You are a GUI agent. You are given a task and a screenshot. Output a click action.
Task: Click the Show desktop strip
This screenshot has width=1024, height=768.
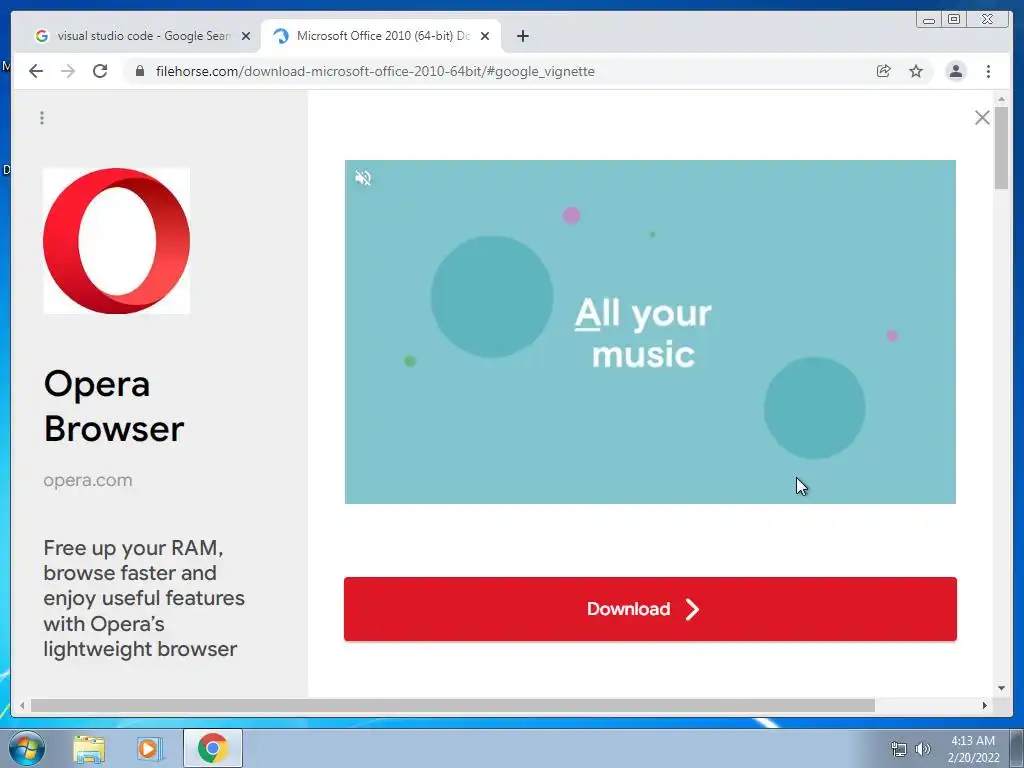1017,748
